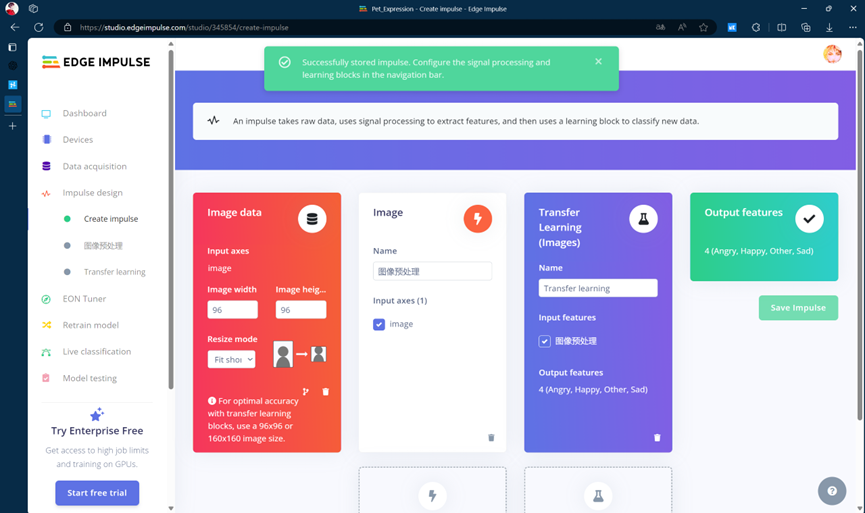This screenshot has width=865, height=513.
Task: Click the Image data database icon
Action: [x=312, y=219]
